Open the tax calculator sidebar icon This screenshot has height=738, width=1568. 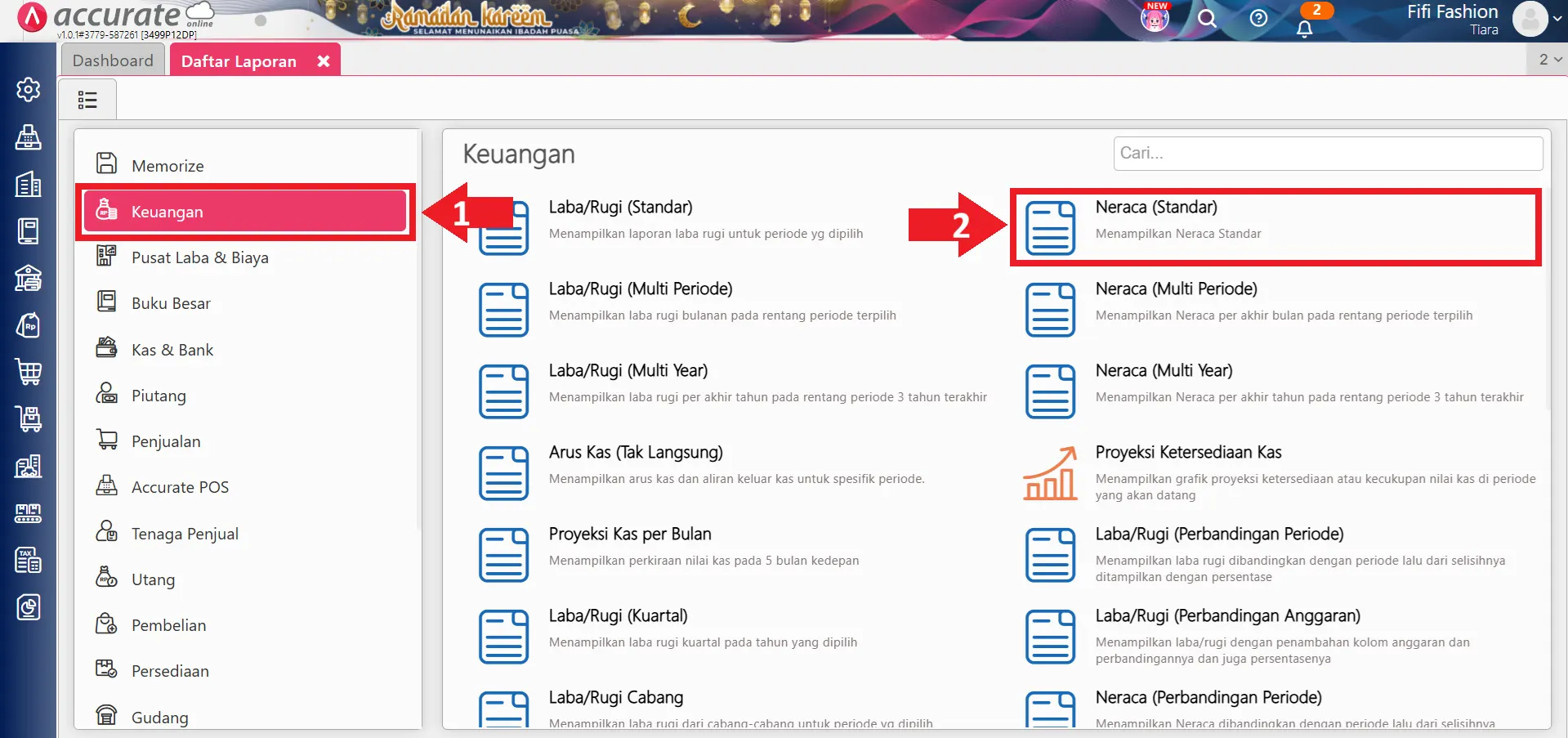(28, 561)
